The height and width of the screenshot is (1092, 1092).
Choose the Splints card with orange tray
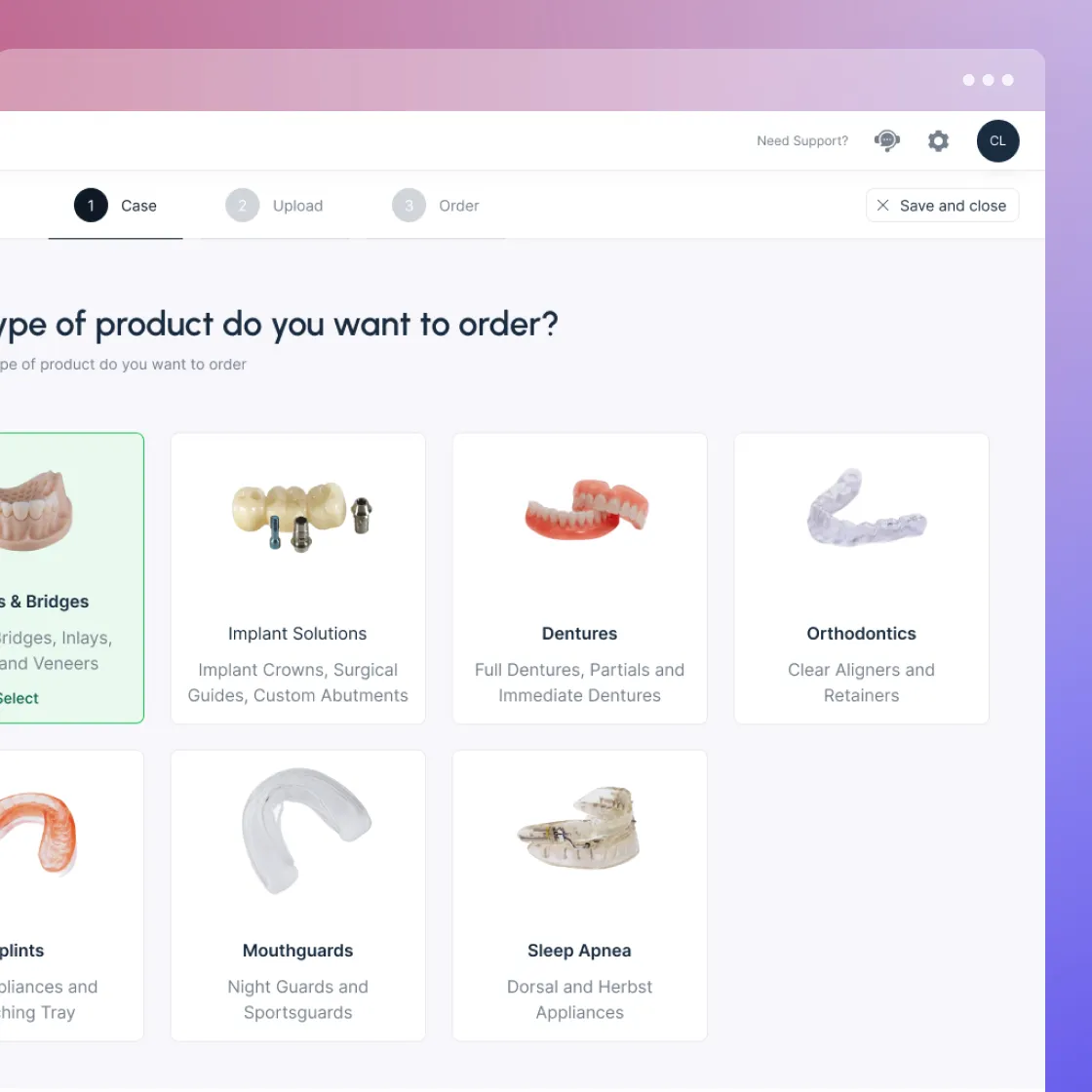[x=71, y=895]
